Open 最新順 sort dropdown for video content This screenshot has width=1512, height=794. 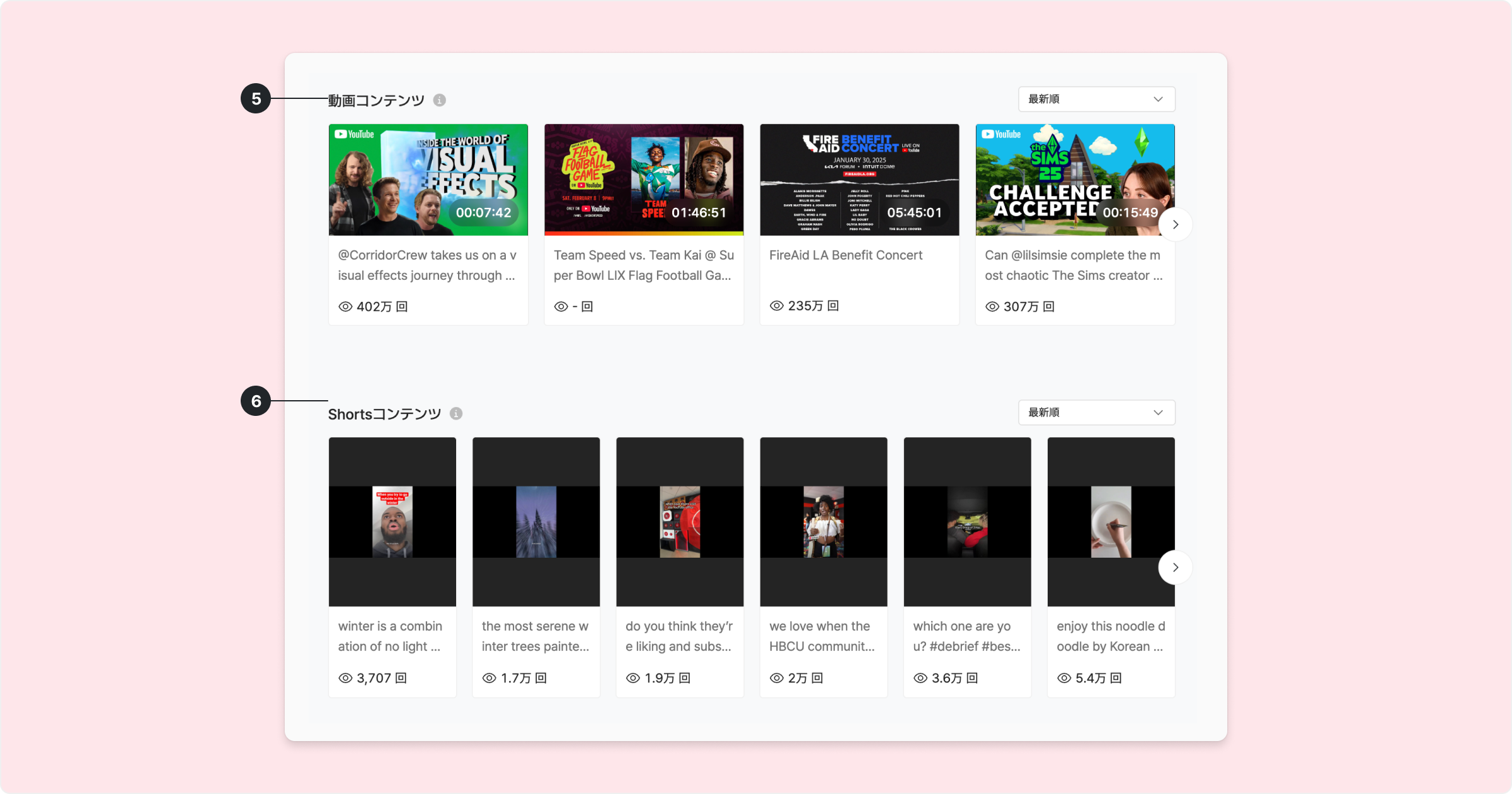(x=1096, y=100)
